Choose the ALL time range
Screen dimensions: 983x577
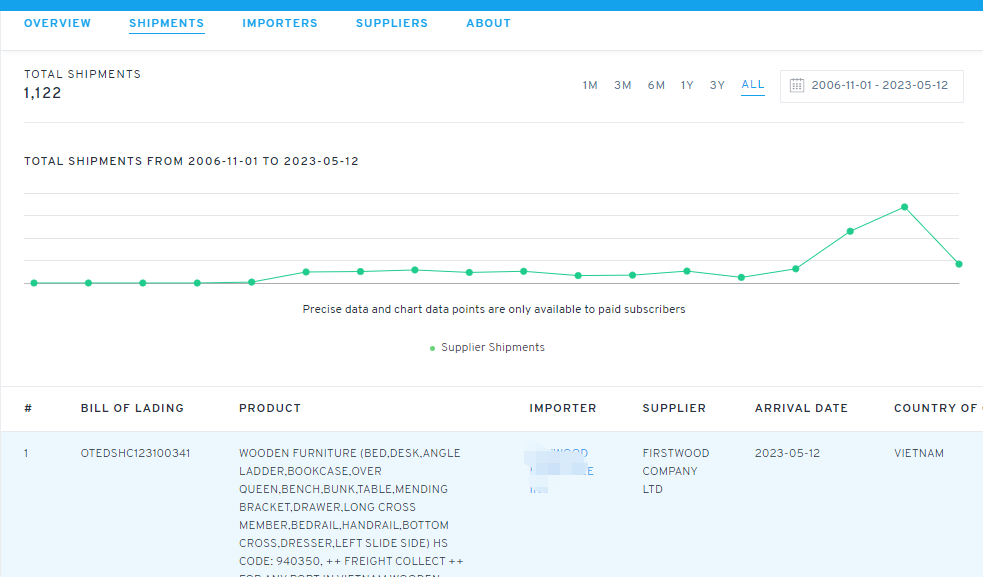[x=753, y=85]
